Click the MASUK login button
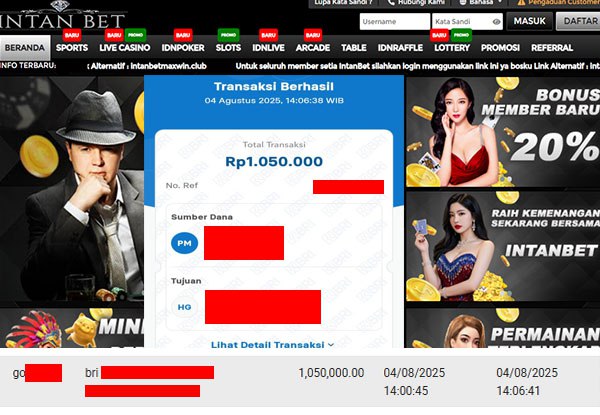This screenshot has height=415, width=600. pos(530,21)
